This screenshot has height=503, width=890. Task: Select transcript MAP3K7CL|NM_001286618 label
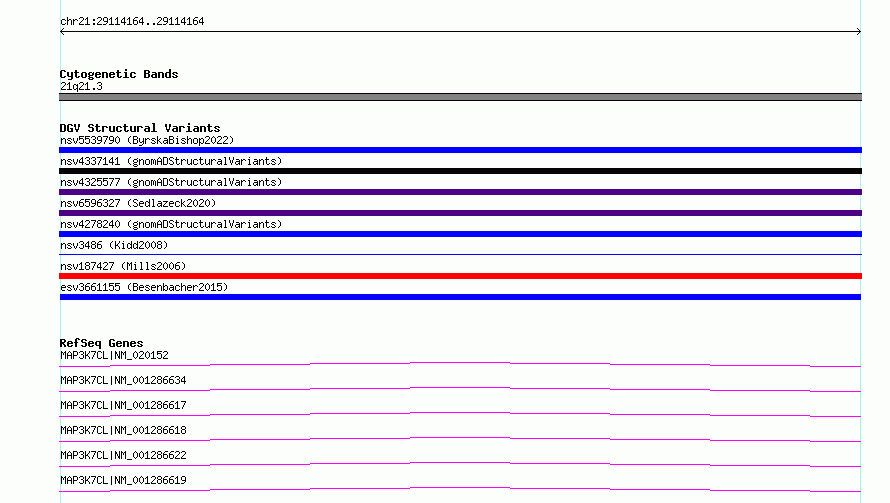tap(123, 430)
